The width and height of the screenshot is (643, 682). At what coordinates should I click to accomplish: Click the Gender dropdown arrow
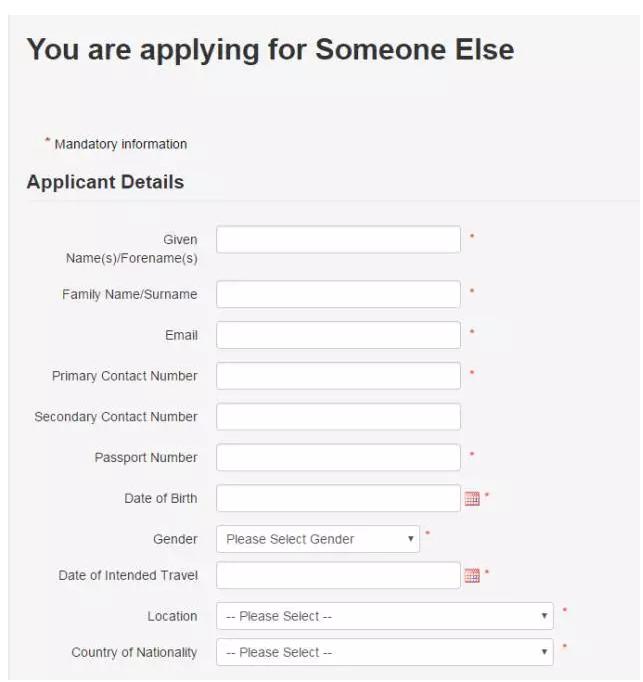410,539
